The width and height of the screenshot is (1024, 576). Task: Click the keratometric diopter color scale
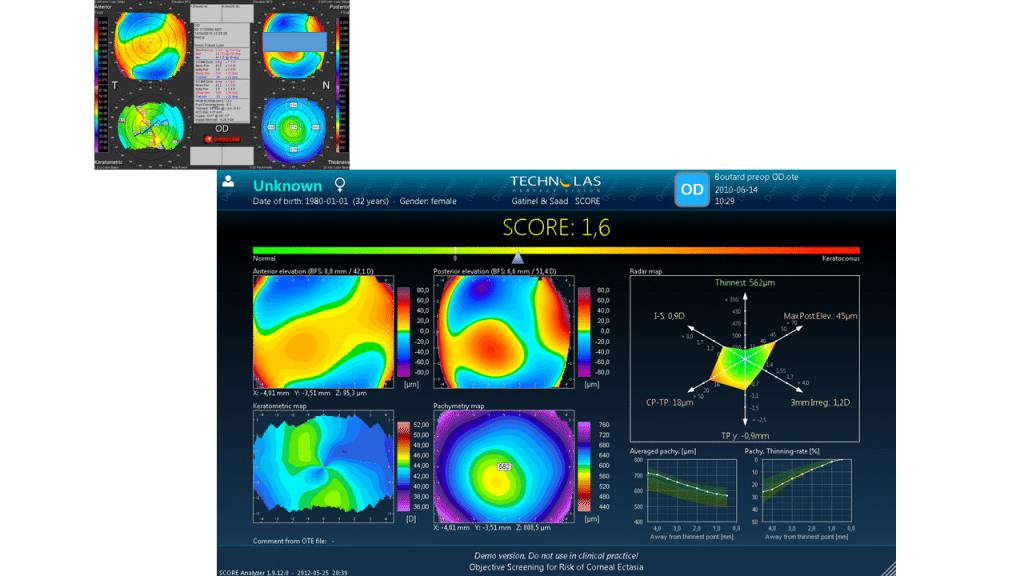(404, 467)
